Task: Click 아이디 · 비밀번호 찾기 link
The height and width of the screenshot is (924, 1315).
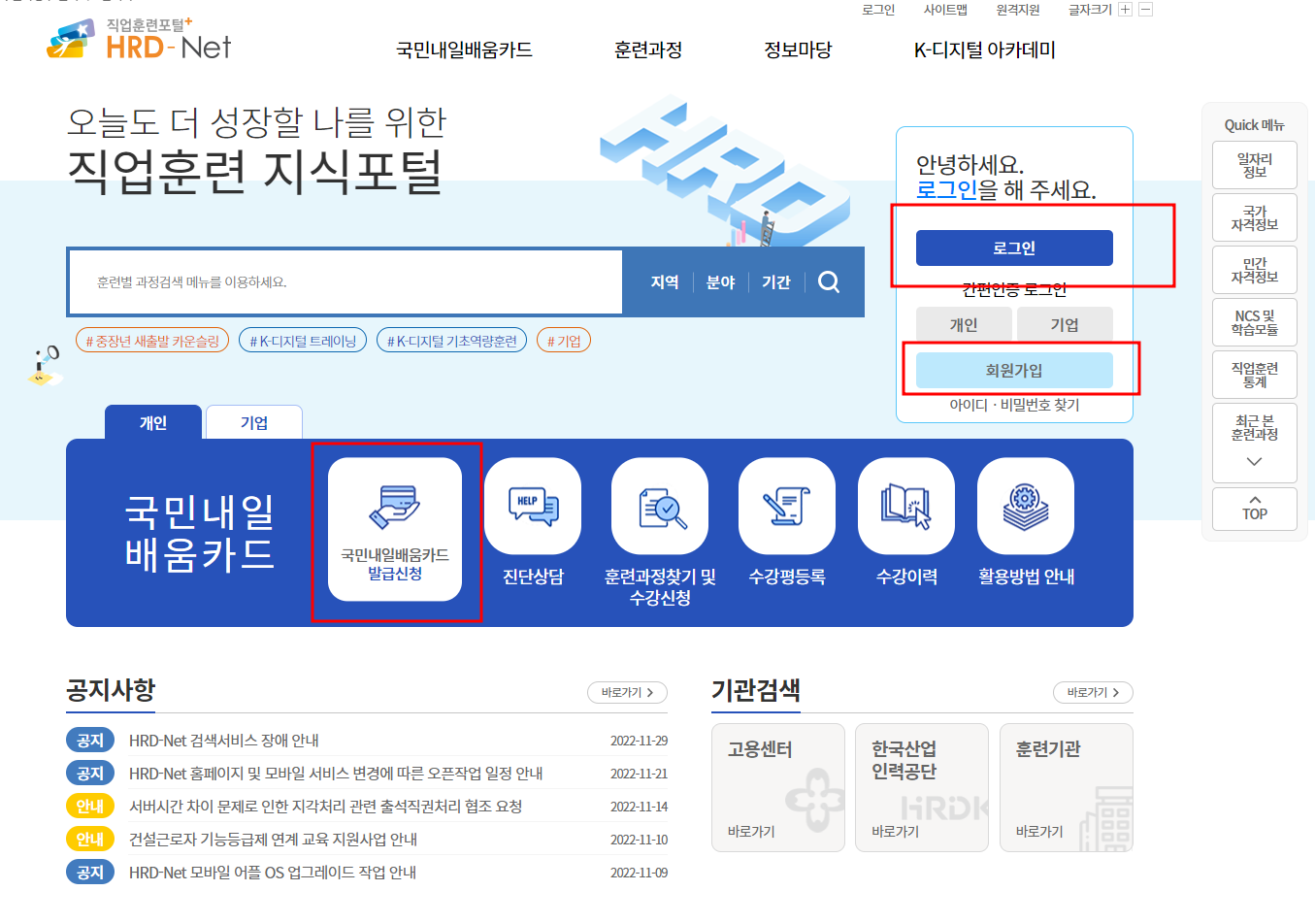Action: click(1014, 405)
